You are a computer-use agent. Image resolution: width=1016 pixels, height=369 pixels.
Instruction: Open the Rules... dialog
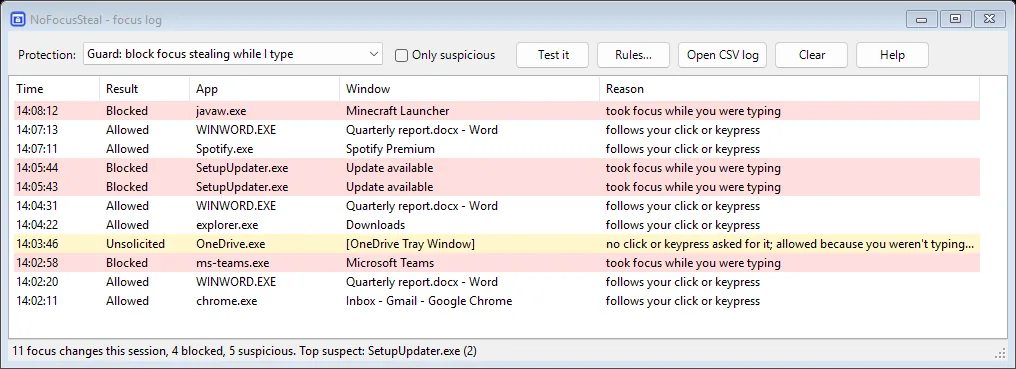click(x=633, y=55)
